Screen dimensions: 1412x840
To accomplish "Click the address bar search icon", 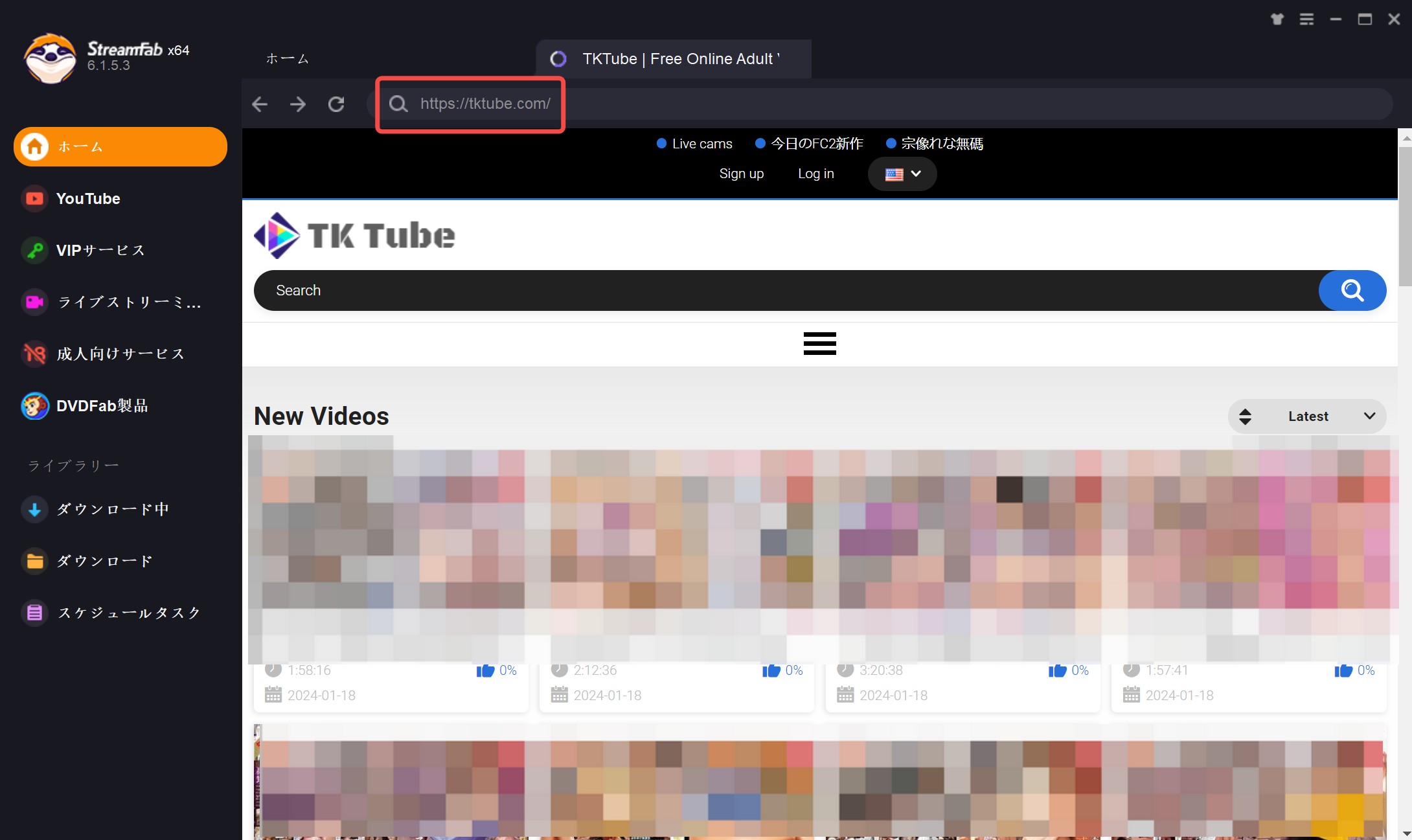I will click(398, 104).
